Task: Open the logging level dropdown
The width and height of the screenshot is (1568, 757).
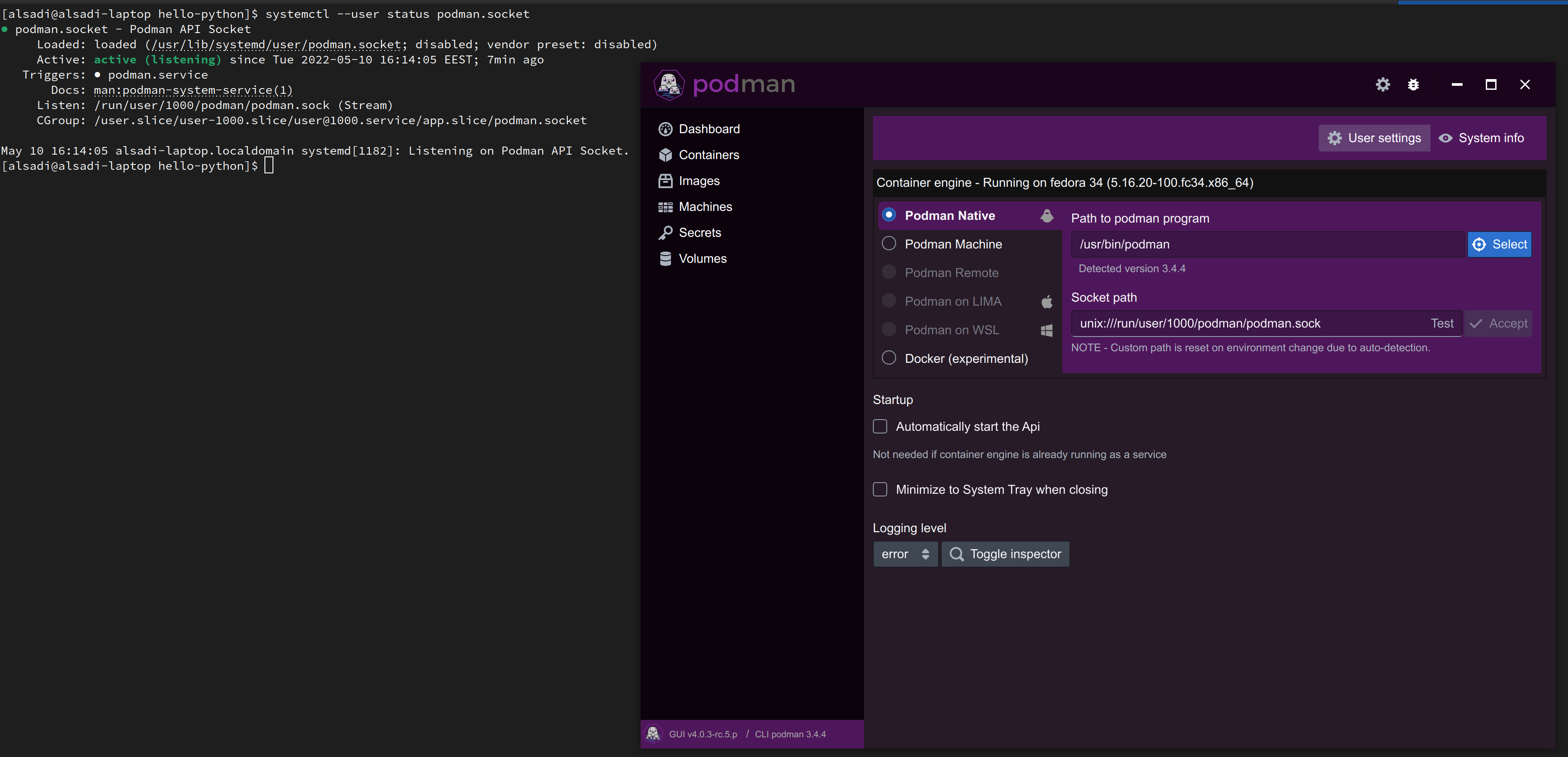Action: (905, 554)
